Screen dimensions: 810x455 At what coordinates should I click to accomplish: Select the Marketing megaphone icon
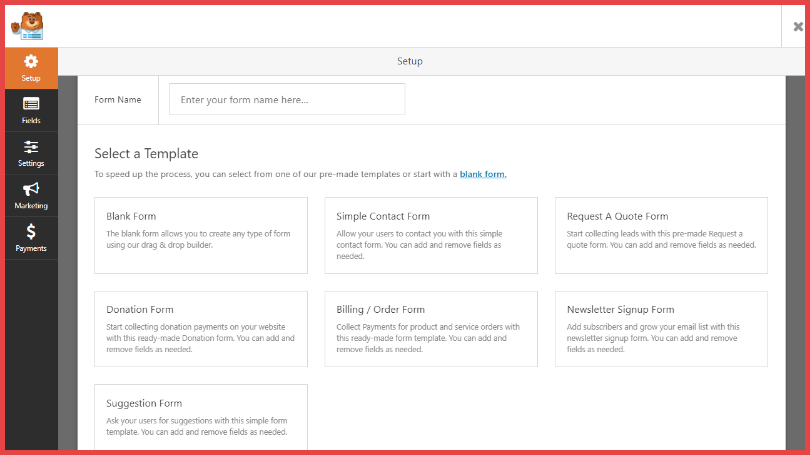click(x=31, y=190)
